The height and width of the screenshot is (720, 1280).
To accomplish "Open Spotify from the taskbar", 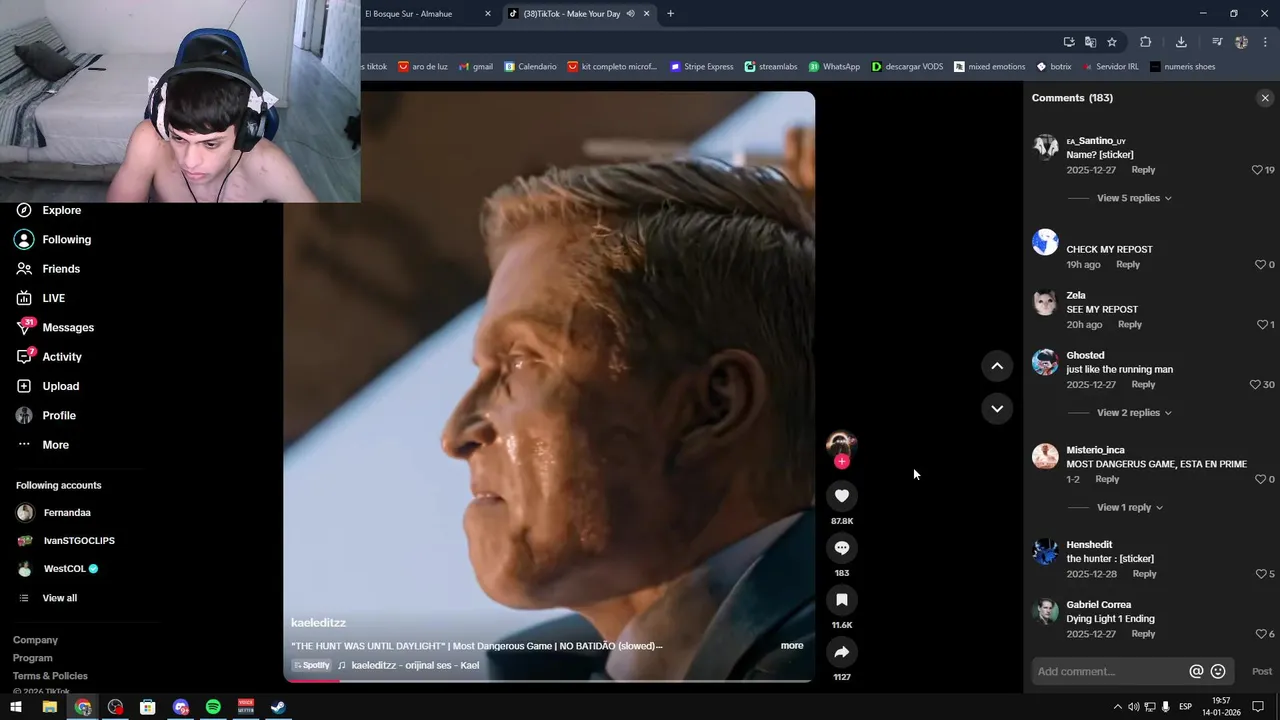I will [213, 707].
